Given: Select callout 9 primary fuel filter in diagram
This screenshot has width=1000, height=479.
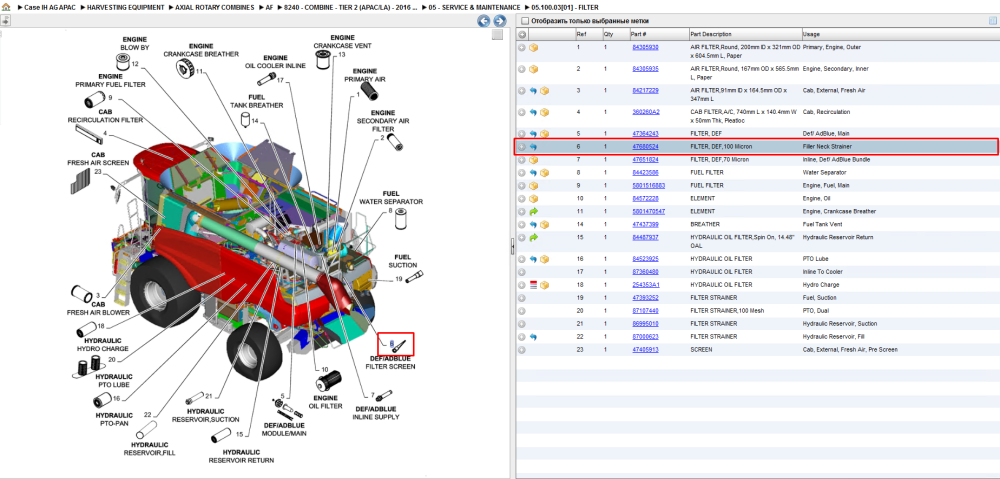Looking at the screenshot, I should [x=110, y=98].
